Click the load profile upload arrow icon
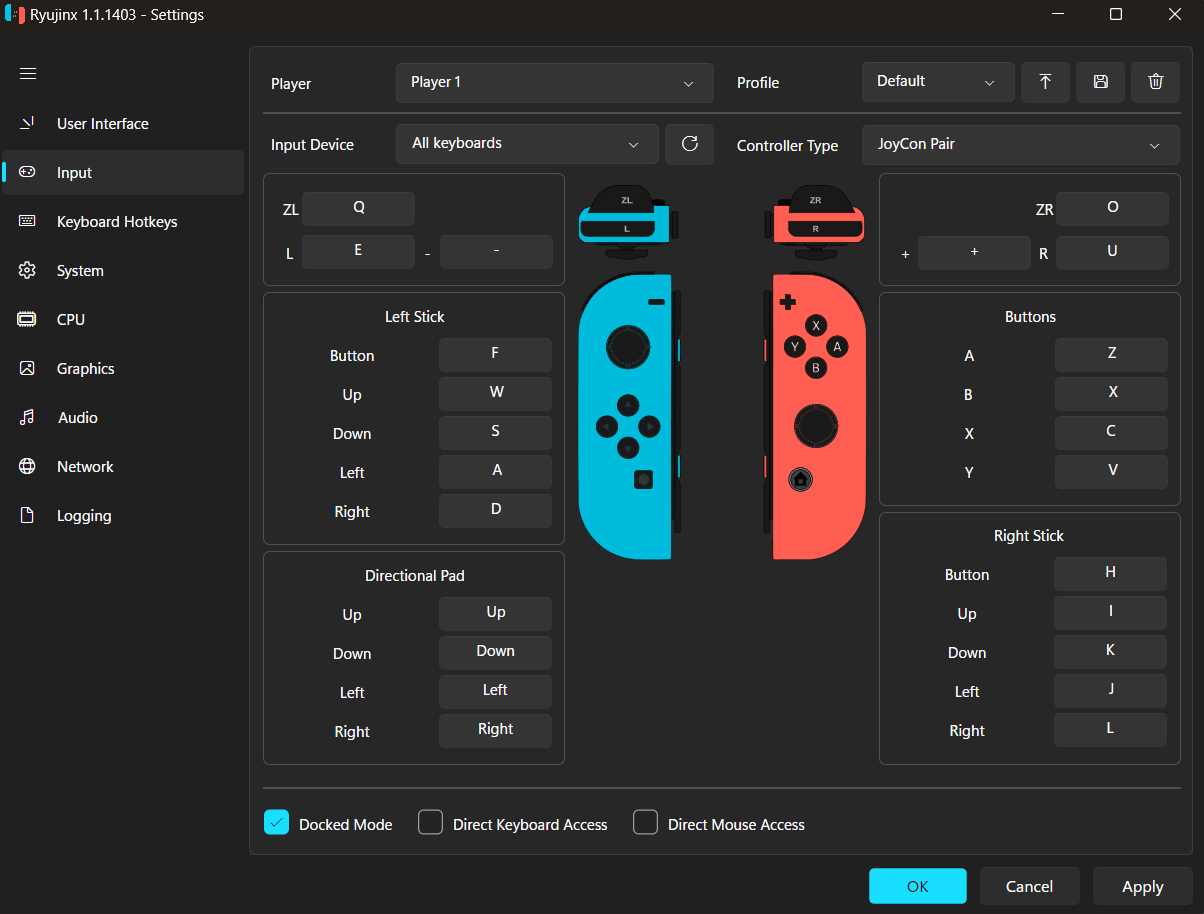The height and width of the screenshot is (914, 1204). point(1045,82)
